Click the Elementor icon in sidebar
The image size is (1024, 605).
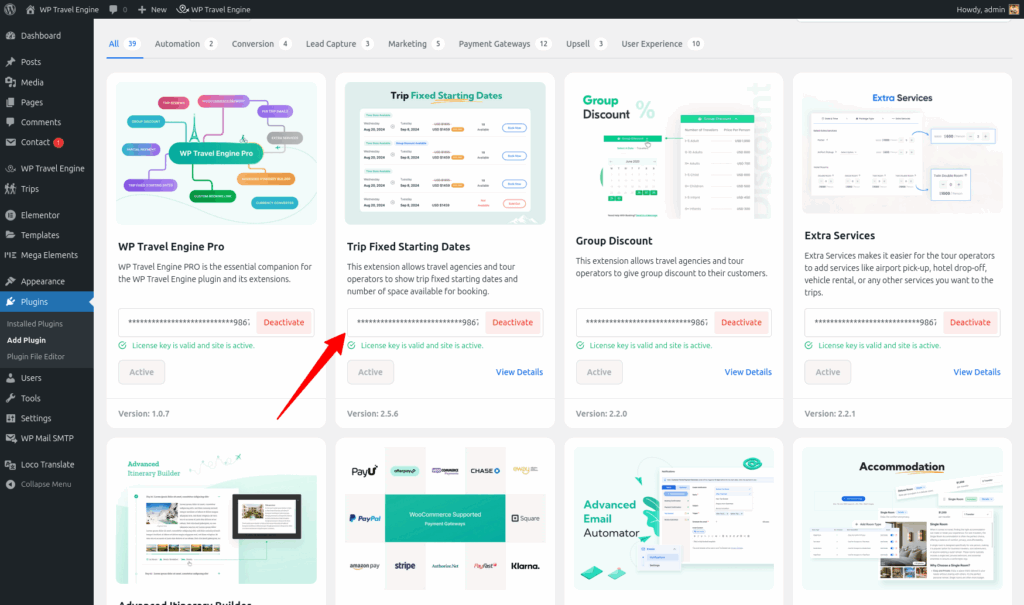tap(10, 215)
